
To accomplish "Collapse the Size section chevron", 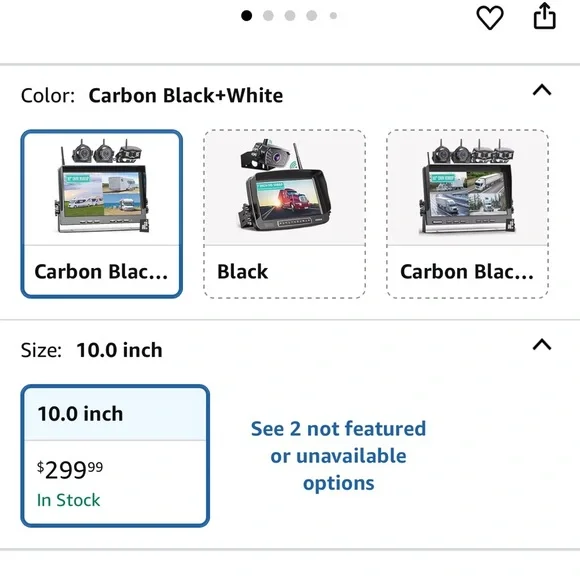I will coord(542,344).
